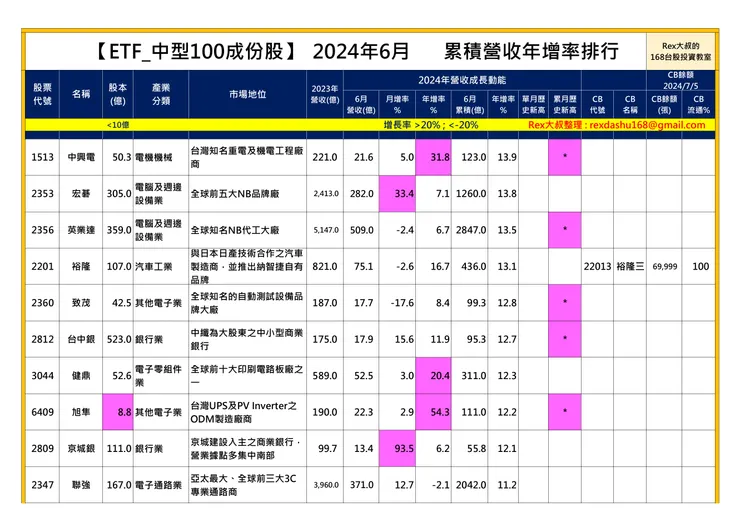This screenshot has height=523, width=740.
Task: Click cumulative revenue 2847.0
Action: click(471, 230)
